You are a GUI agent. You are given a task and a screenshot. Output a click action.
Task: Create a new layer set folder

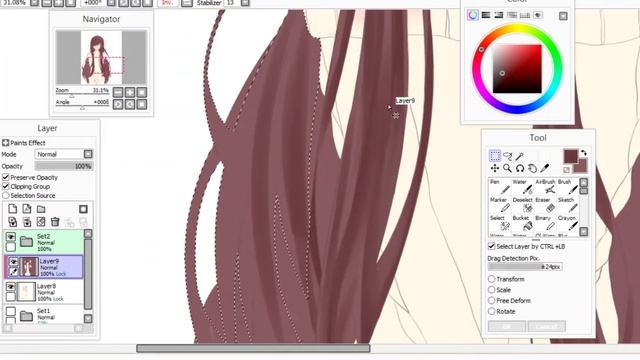tap(41, 209)
